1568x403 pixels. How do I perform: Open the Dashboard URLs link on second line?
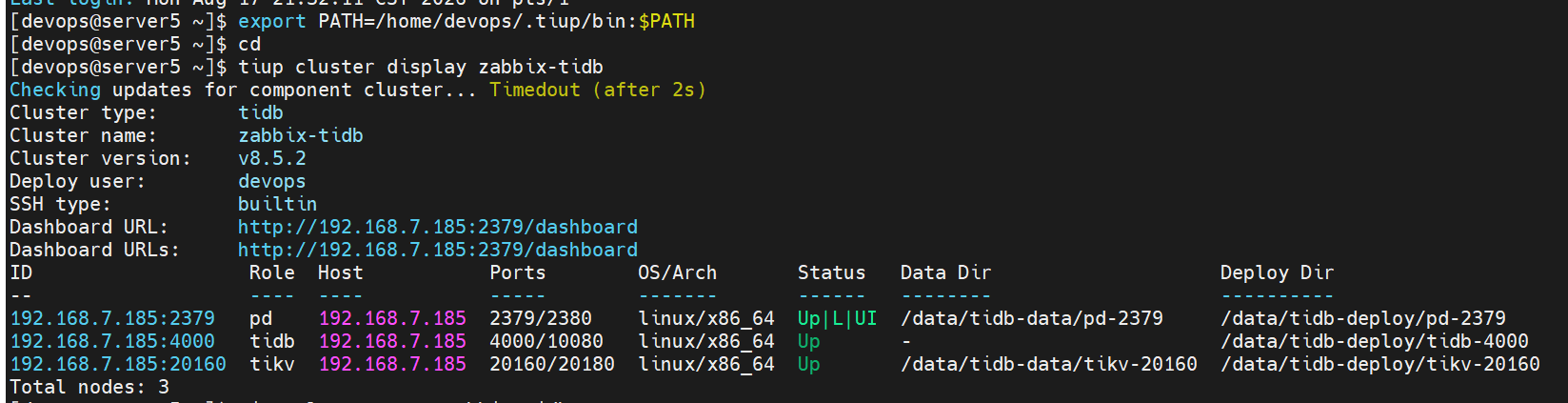point(438,250)
